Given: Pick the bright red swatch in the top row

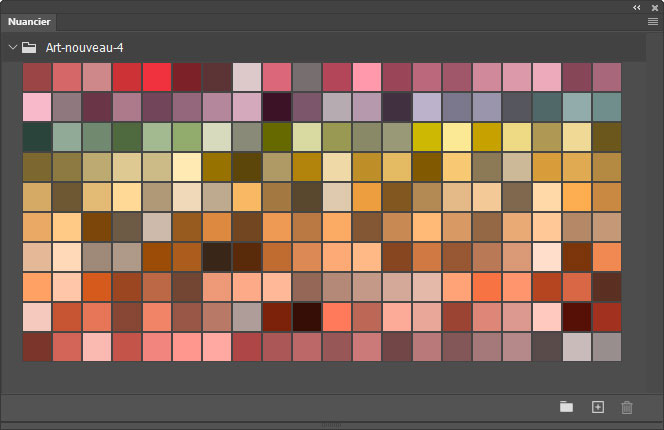Looking at the screenshot, I should click(x=157, y=77).
